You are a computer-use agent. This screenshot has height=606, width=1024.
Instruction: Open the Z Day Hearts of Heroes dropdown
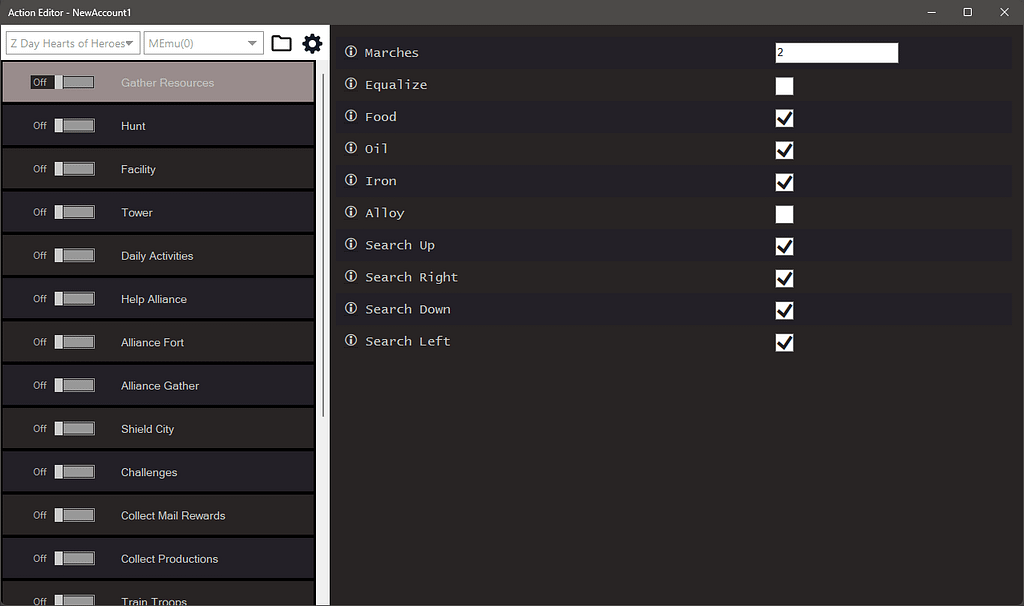[x=72, y=43]
